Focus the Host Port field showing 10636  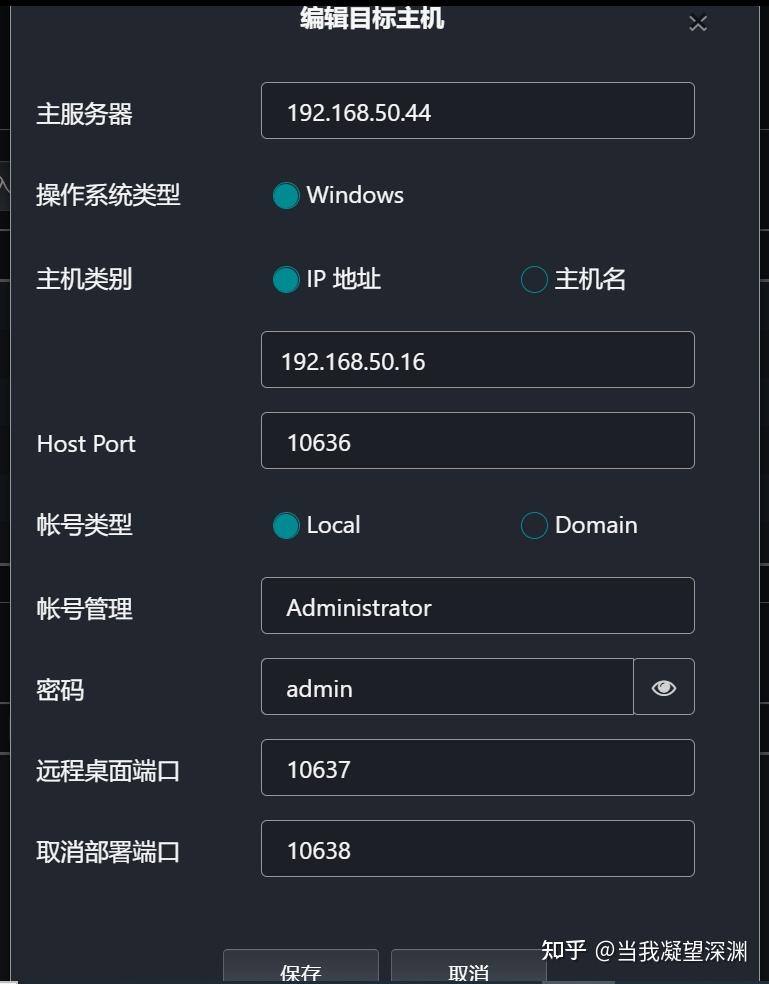(x=477, y=440)
